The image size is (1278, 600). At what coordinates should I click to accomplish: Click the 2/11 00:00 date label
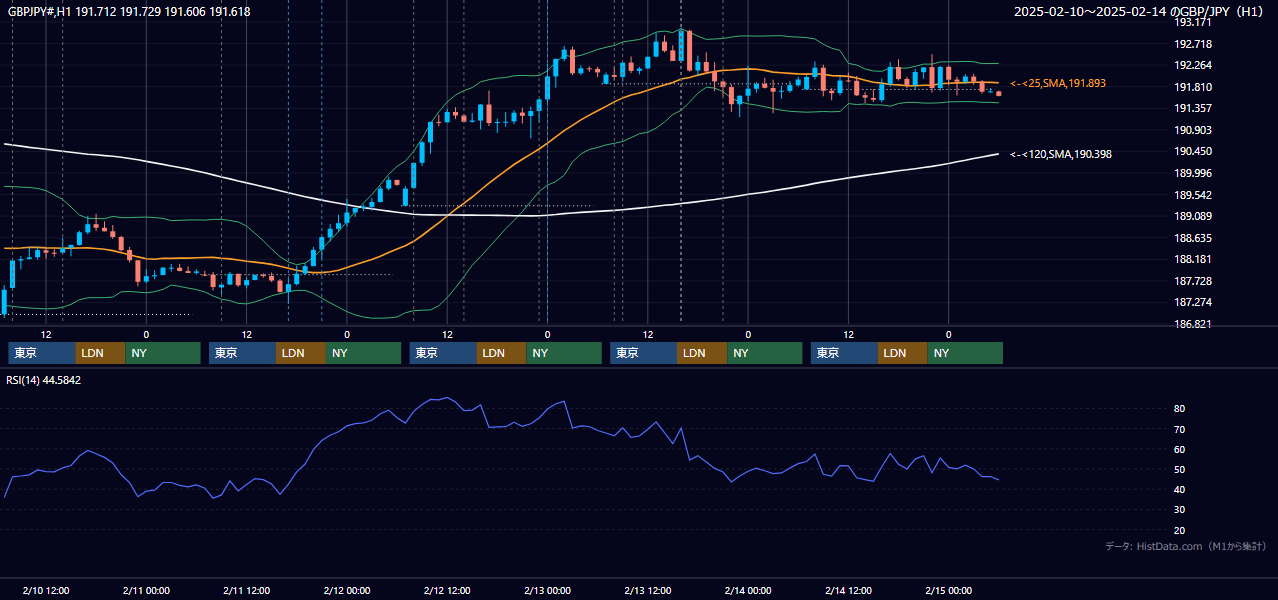[x=146, y=590]
